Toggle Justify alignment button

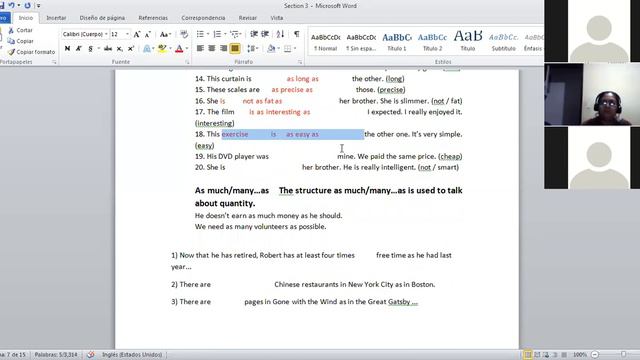tap(235, 49)
